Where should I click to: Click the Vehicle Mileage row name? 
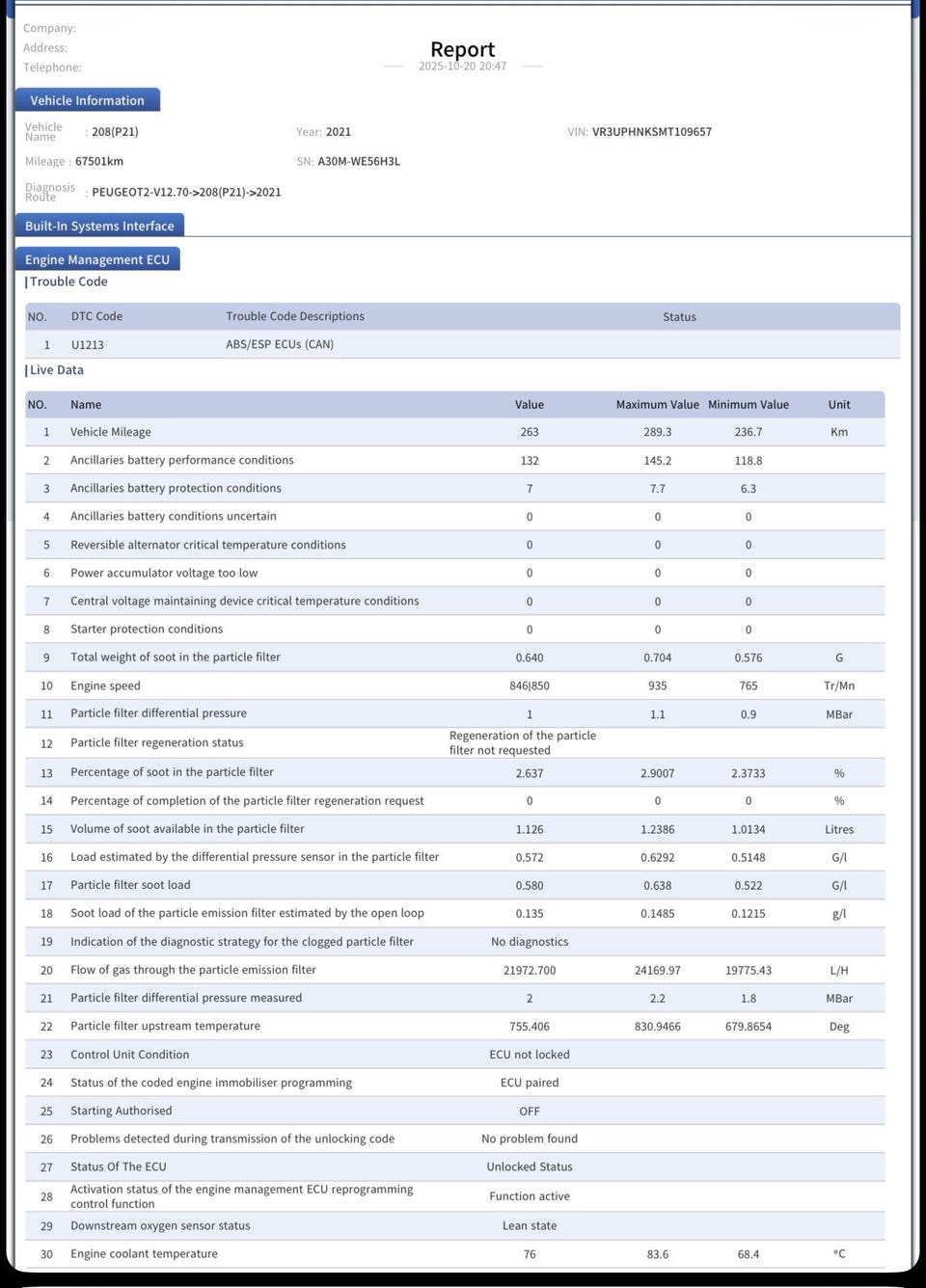click(x=111, y=432)
